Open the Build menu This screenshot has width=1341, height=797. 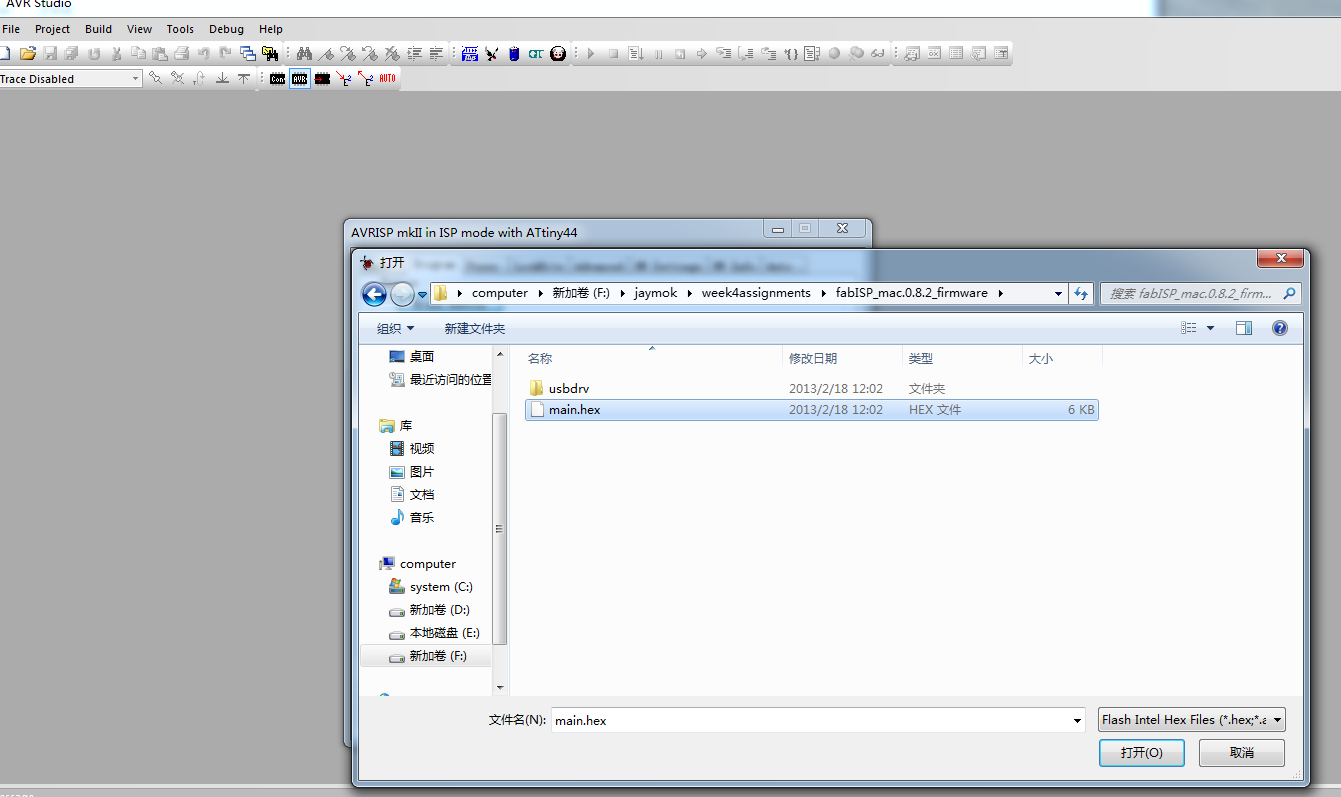pos(98,29)
